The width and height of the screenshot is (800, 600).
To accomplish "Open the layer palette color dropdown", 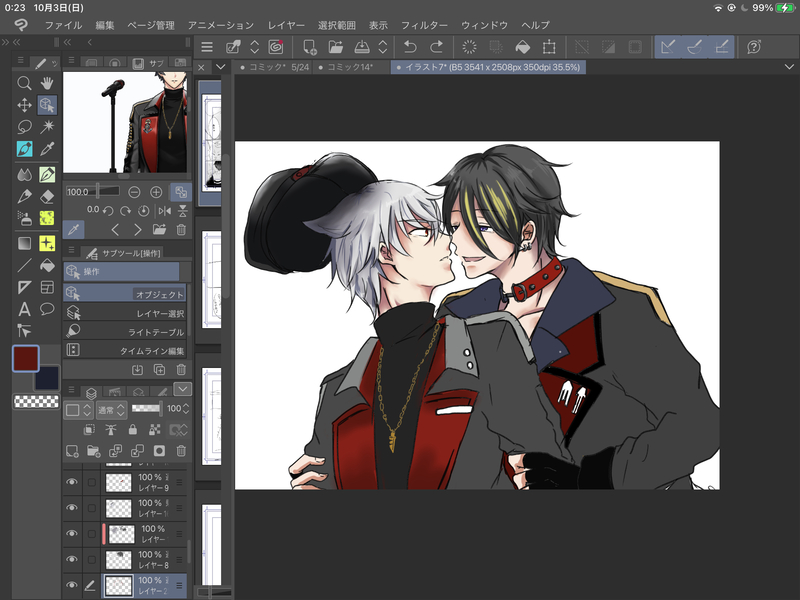I will [x=78, y=410].
